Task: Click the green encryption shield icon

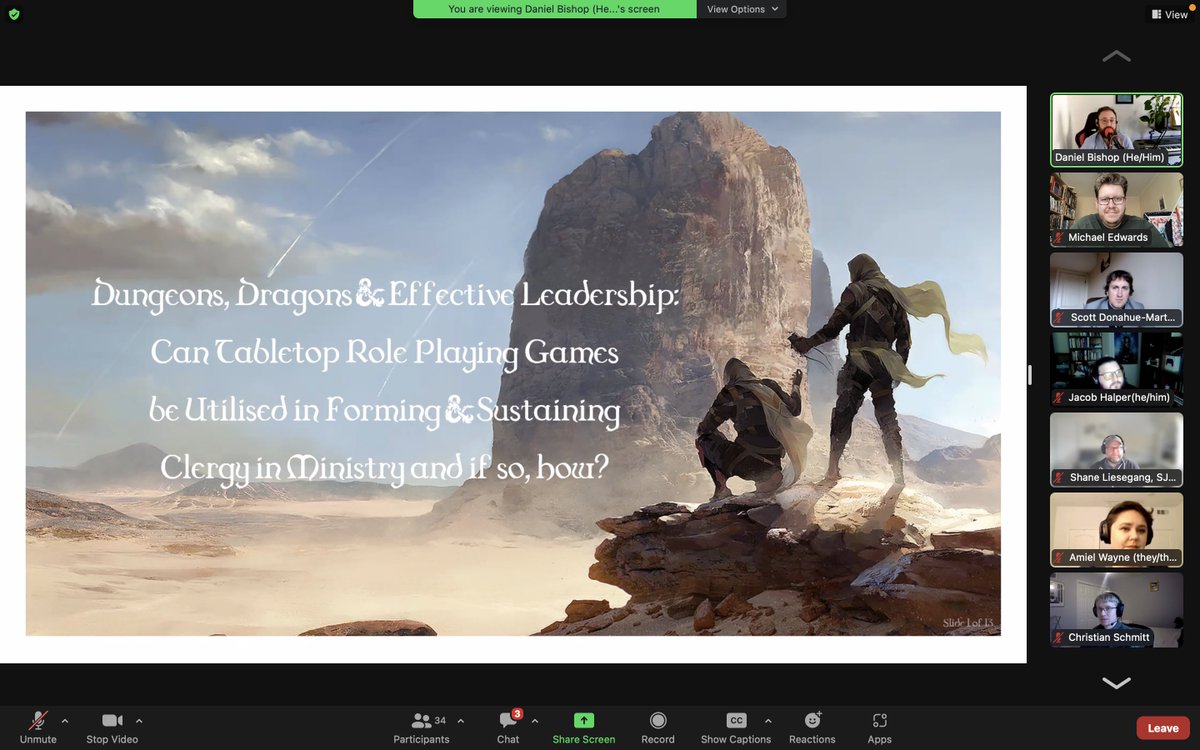Action: [x=13, y=14]
